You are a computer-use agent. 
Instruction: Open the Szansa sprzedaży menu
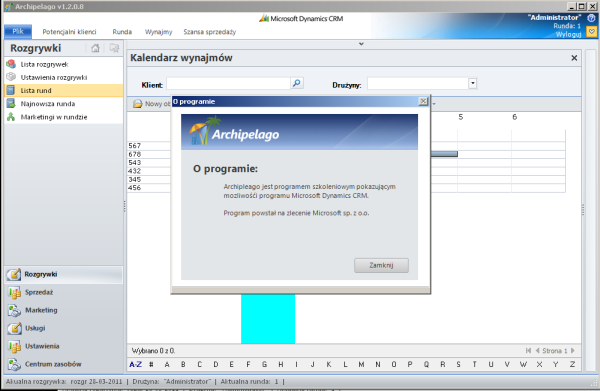(x=210, y=32)
